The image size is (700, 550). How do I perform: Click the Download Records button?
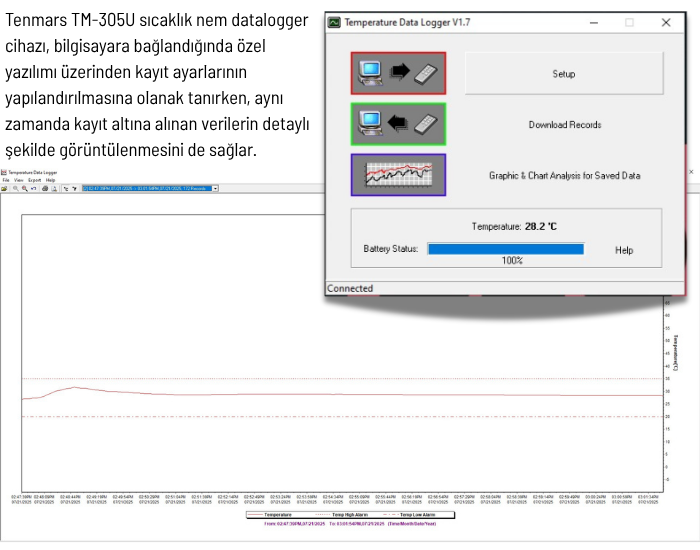pyautogui.click(x=564, y=125)
